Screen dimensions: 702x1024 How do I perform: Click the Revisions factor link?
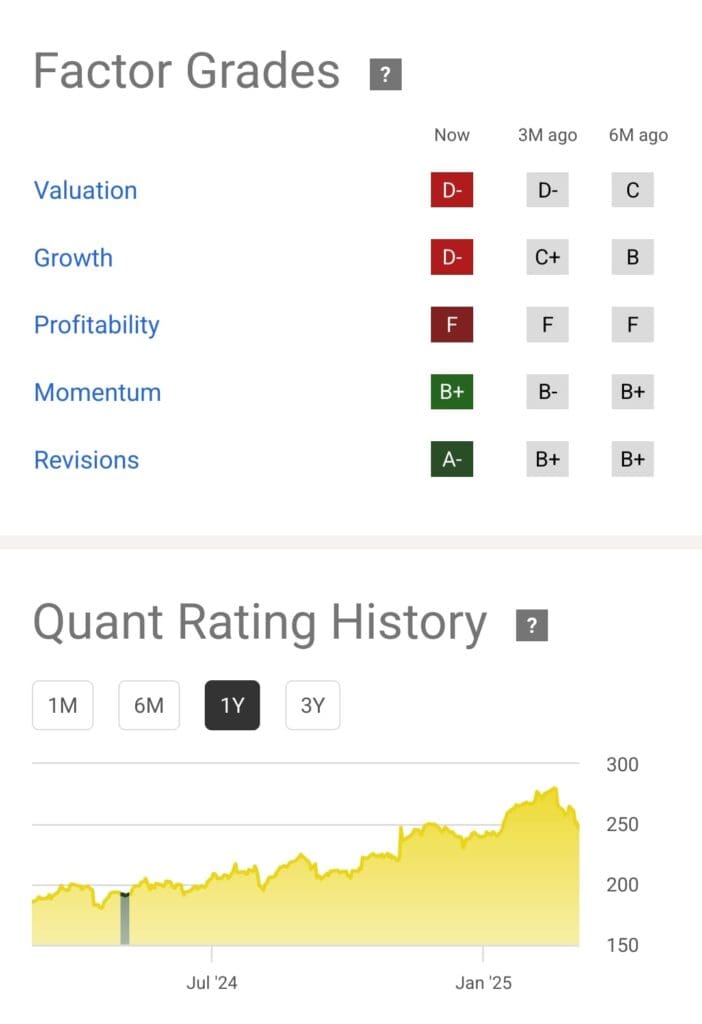86,459
